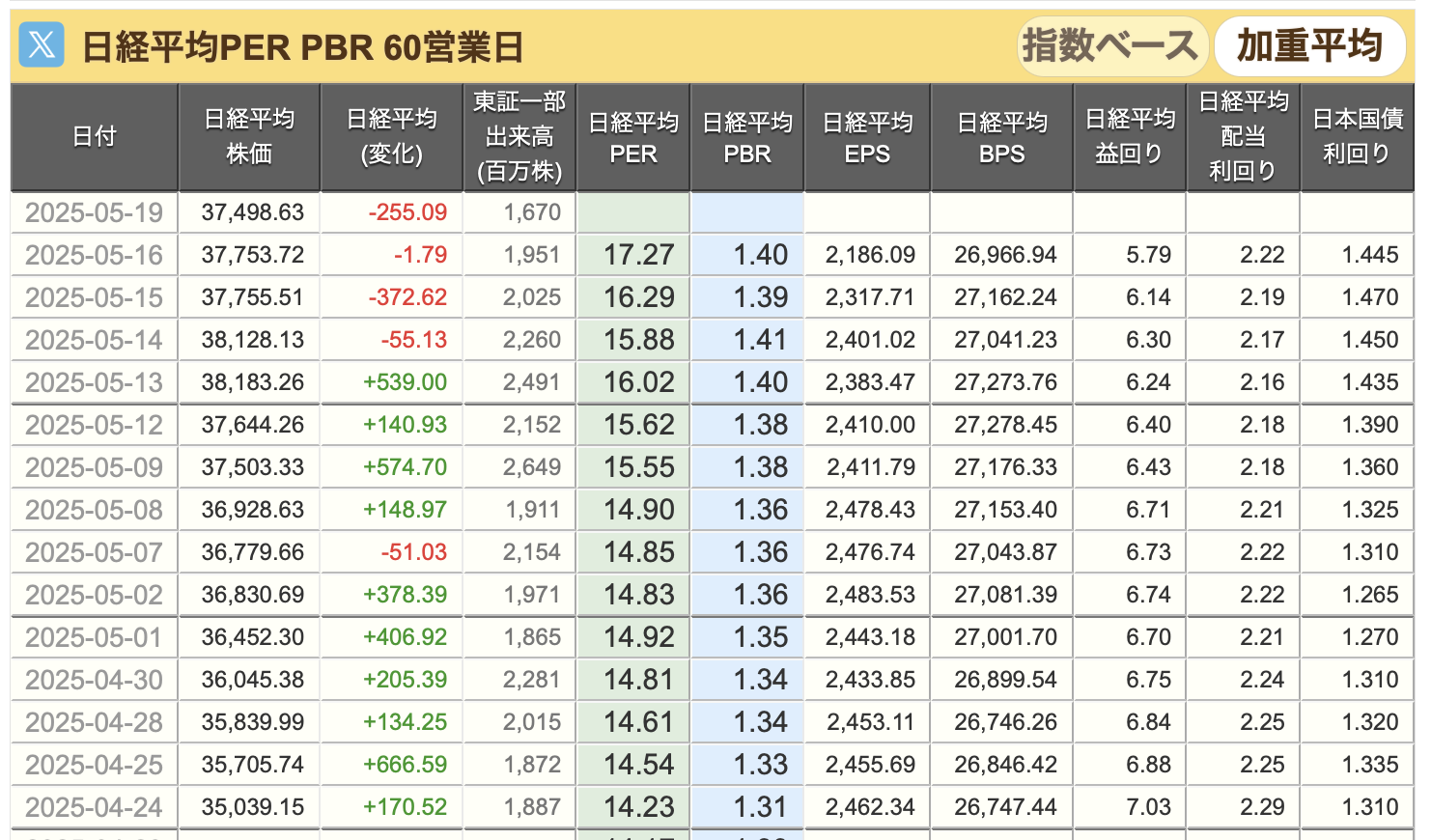Image resolution: width=1431 pixels, height=840 pixels.
Task: Click the PER value 14.90
Action: 639,510
